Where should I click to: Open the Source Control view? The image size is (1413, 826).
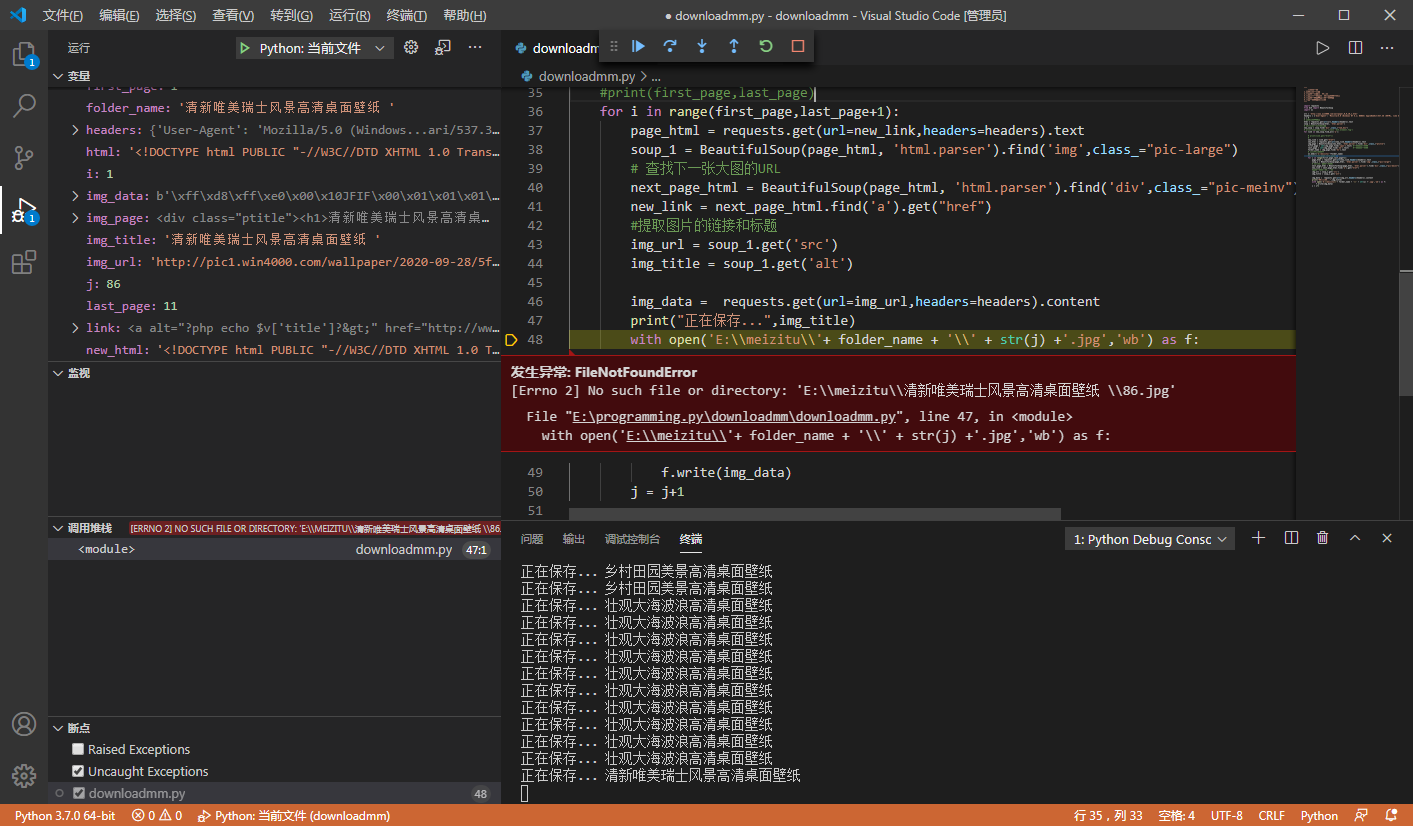point(24,158)
